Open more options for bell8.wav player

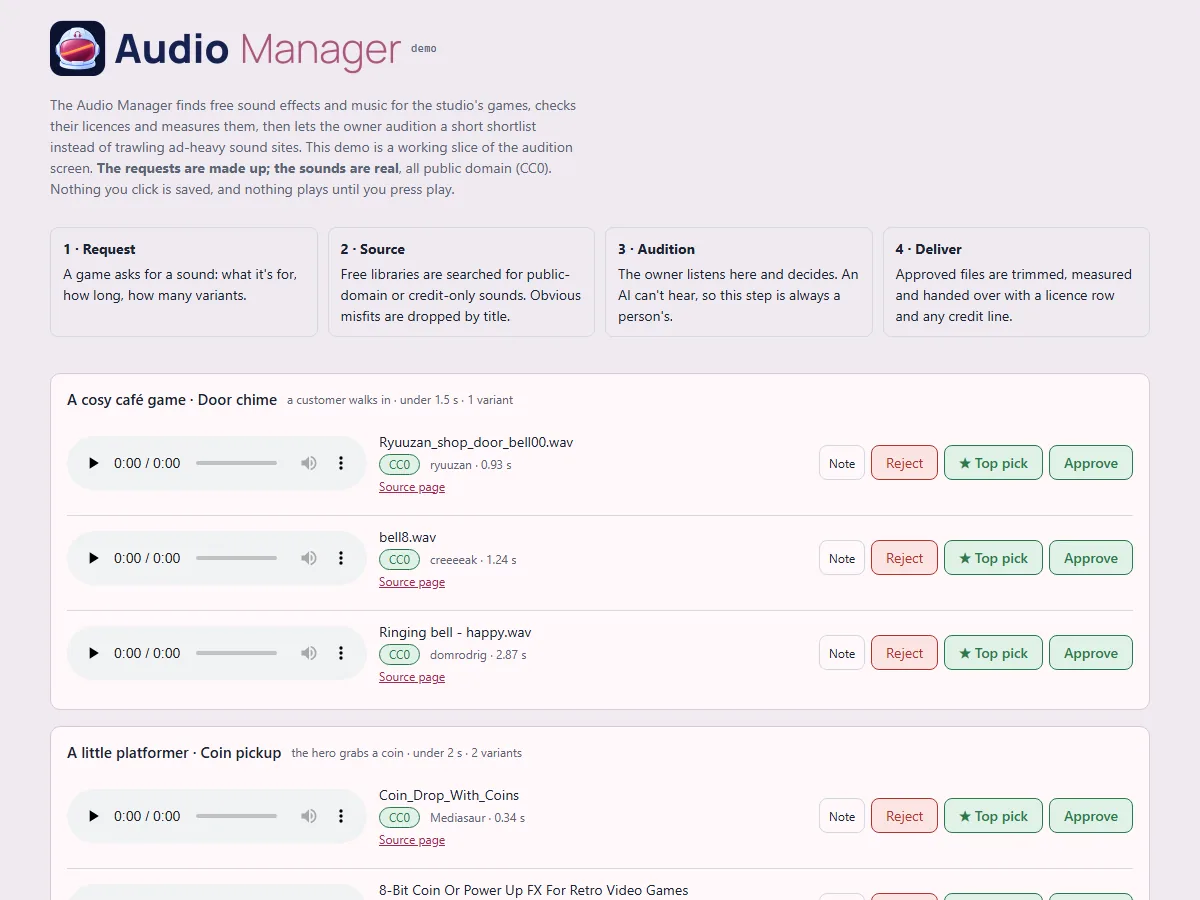coord(341,558)
